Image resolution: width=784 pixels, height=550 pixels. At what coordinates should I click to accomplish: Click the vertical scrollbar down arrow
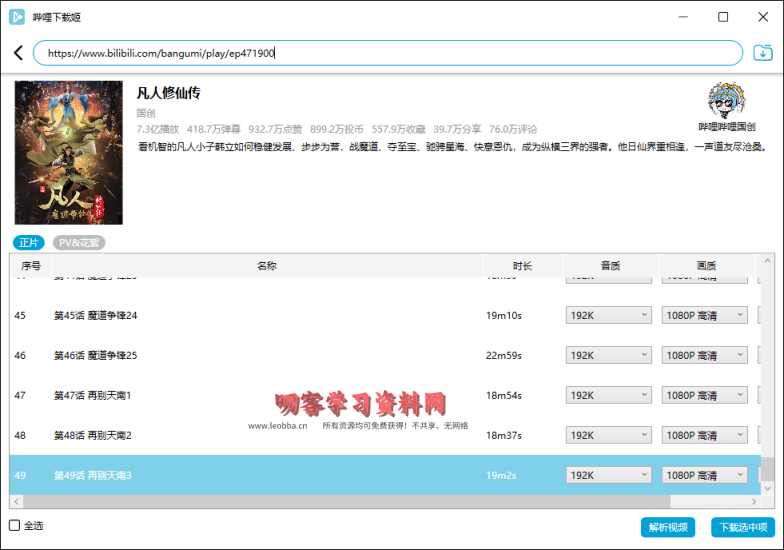(x=768, y=488)
